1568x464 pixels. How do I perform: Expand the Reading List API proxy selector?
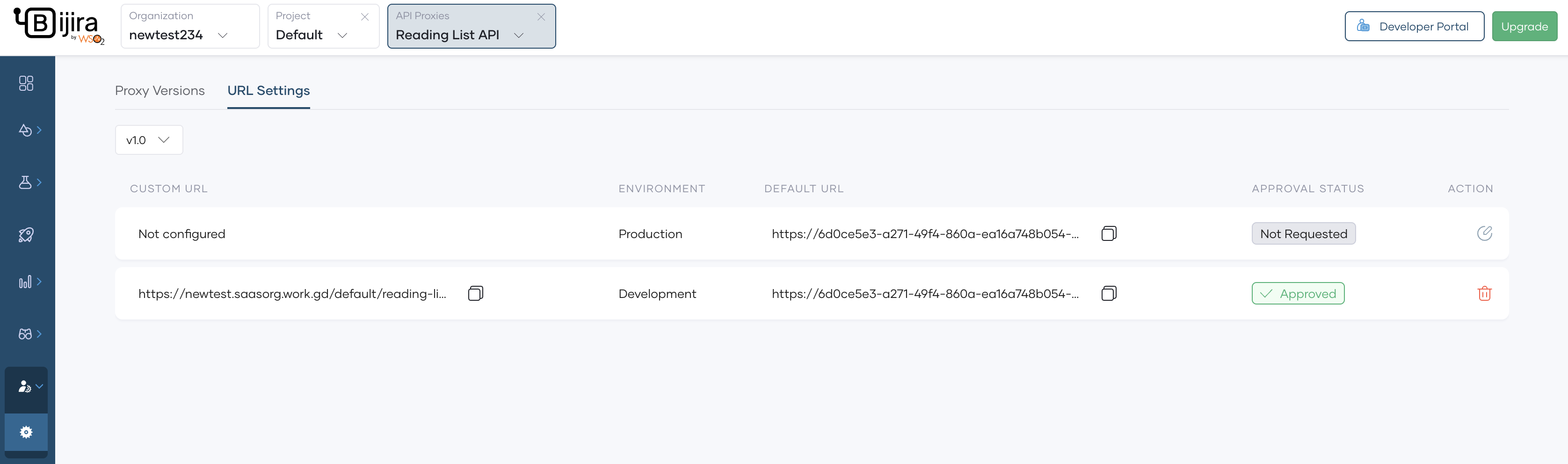[519, 36]
